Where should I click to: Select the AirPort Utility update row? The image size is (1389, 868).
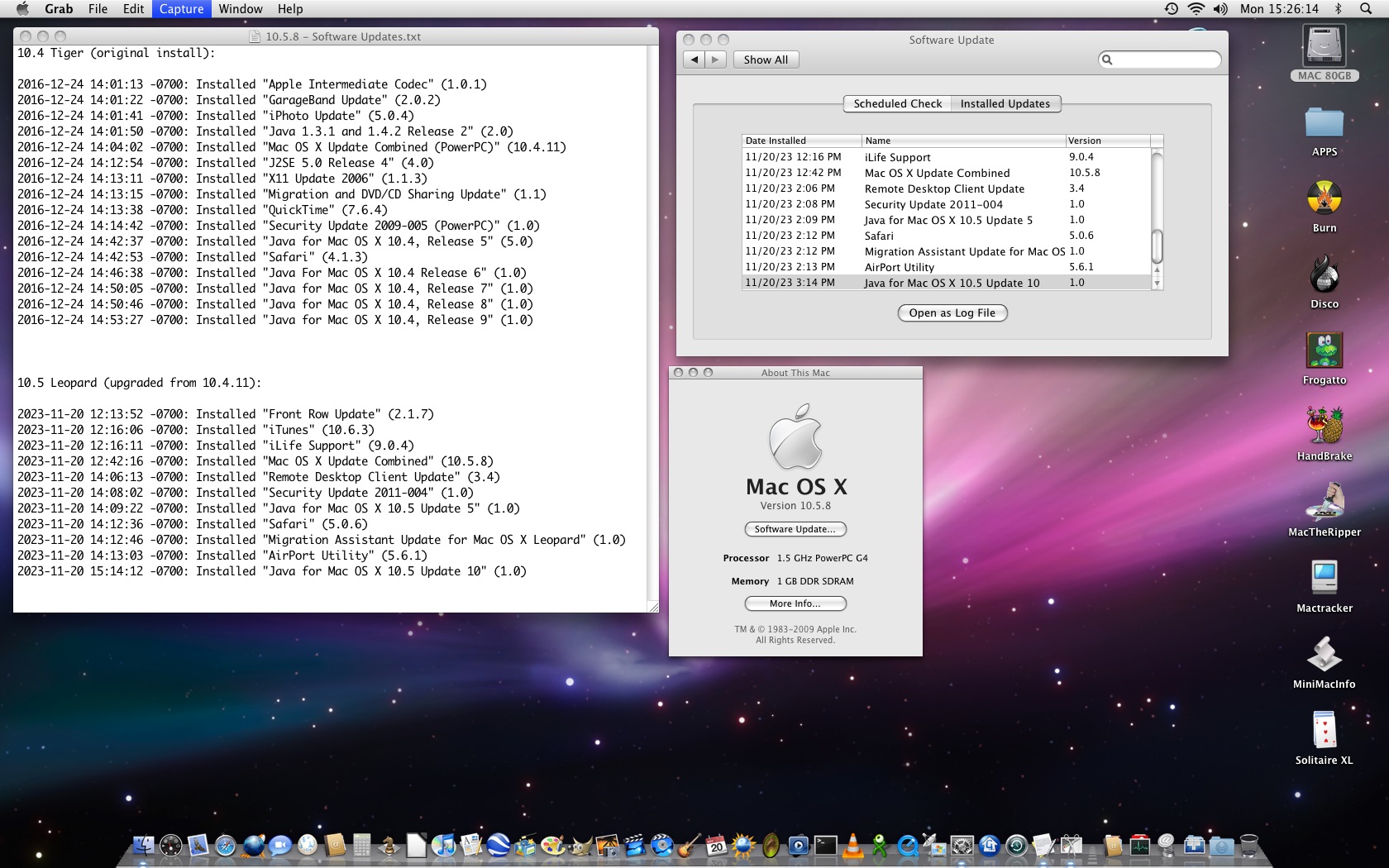point(947,267)
